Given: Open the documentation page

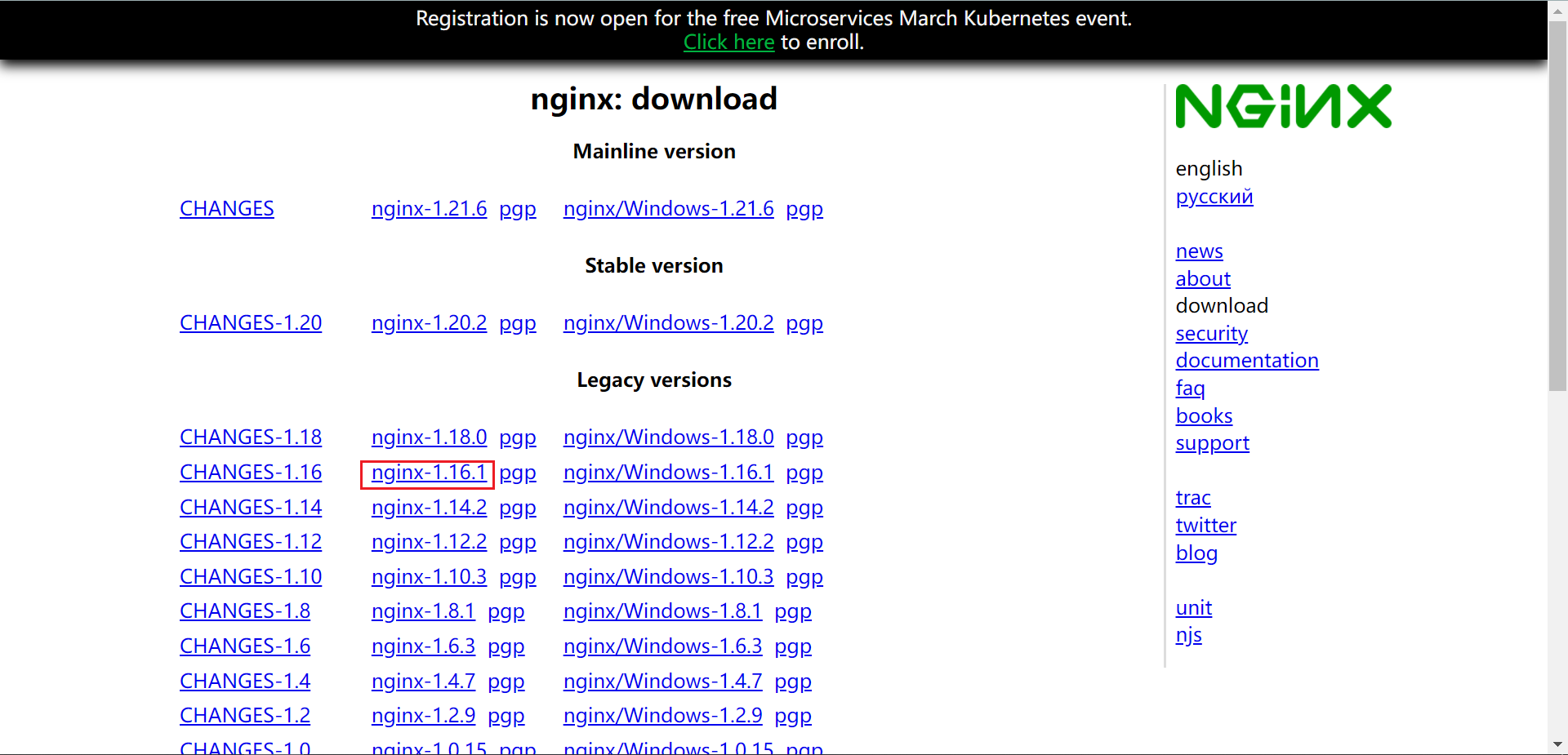Looking at the screenshot, I should click(x=1247, y=360).
